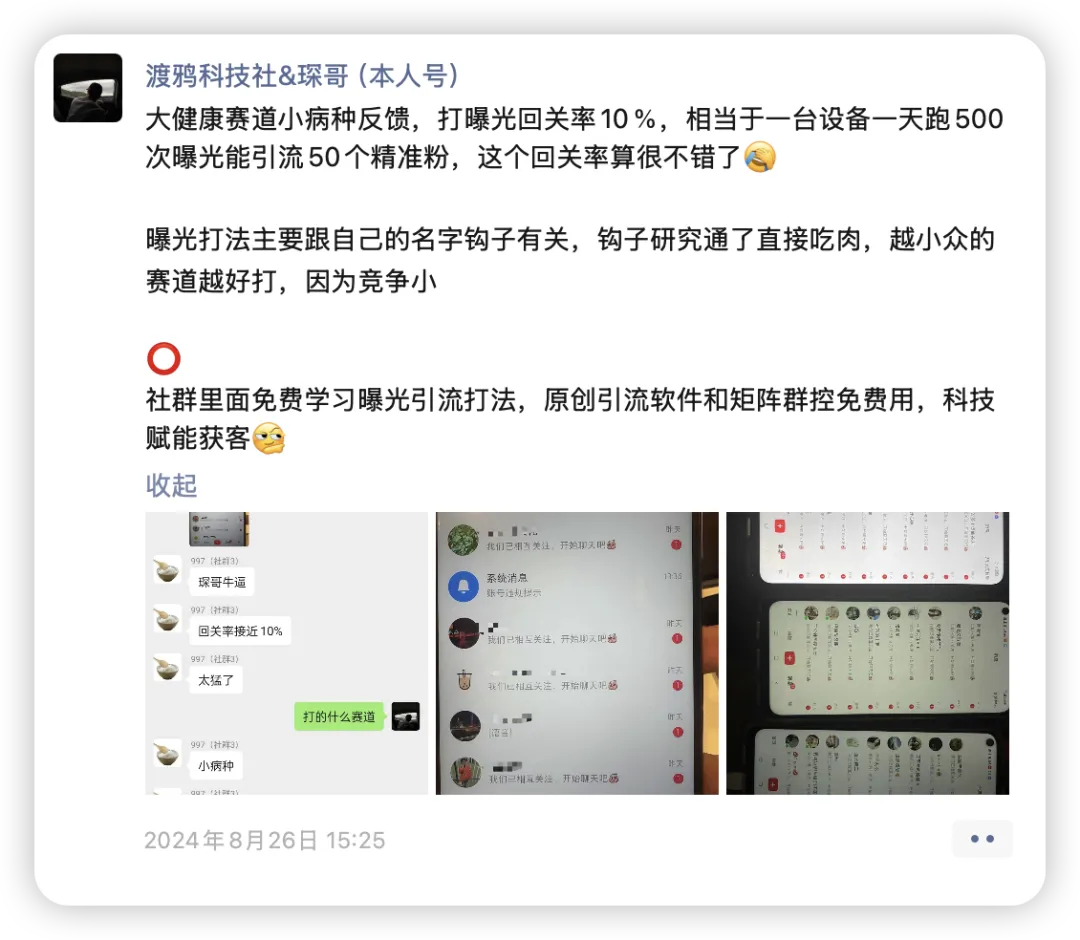Click the green 打的什么赛道 chat bubble
The height and width of the screenshot is (940, 1080).
point(339,716)
